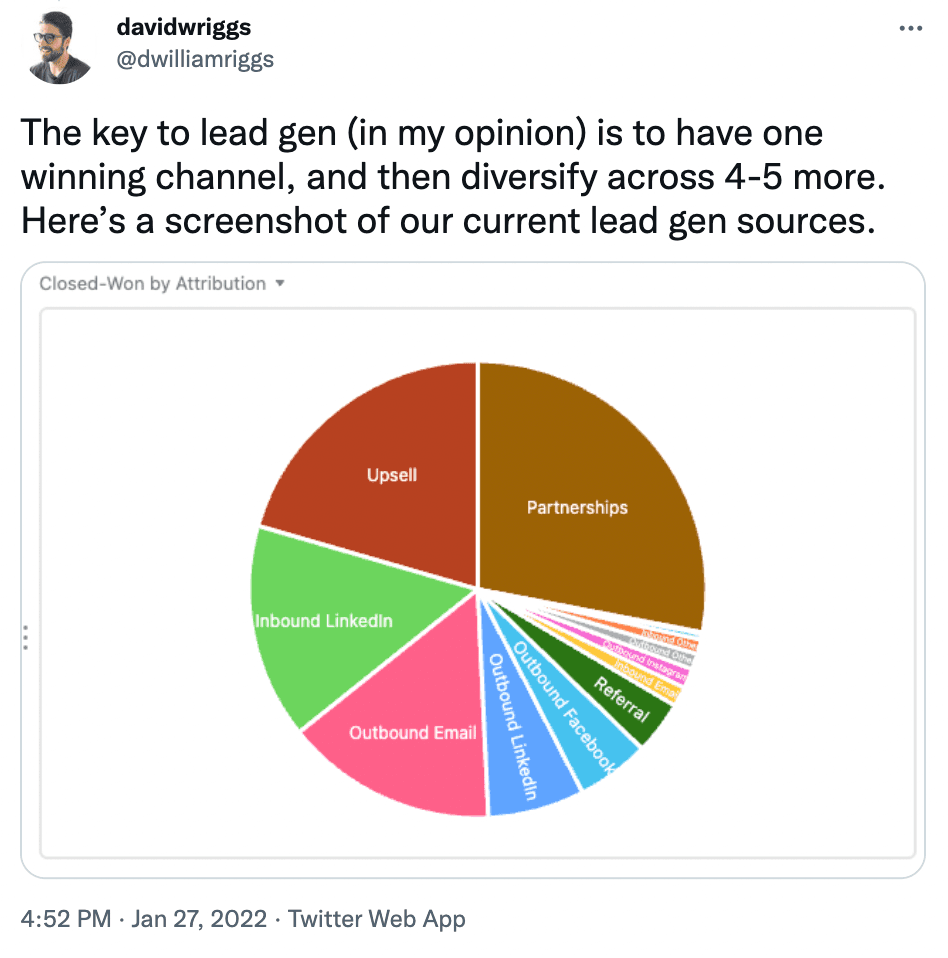Click the green Inbound LinkedIn slice

pyautogui.click(x=330, y=620)
